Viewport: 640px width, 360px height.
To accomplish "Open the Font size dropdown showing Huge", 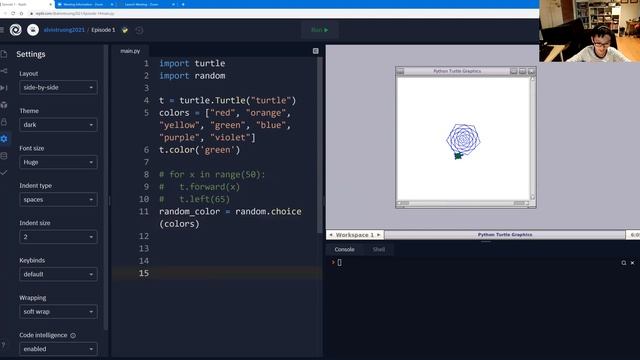I will click(x=58, y=162).
